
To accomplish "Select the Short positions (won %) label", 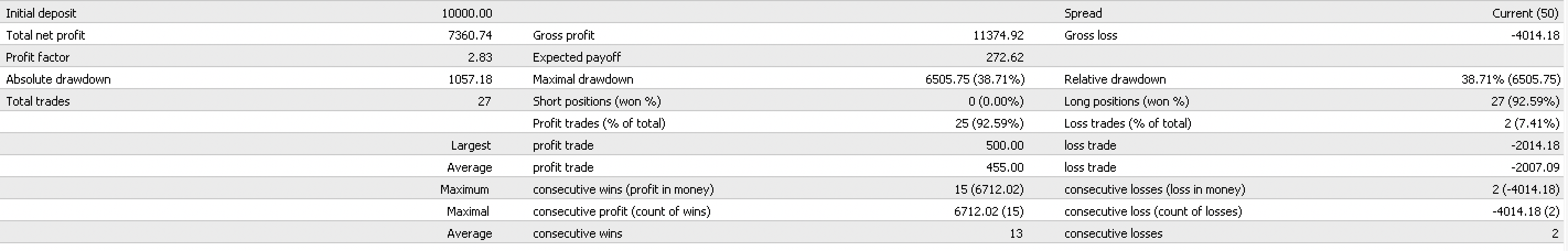I will tap(597, 101).
